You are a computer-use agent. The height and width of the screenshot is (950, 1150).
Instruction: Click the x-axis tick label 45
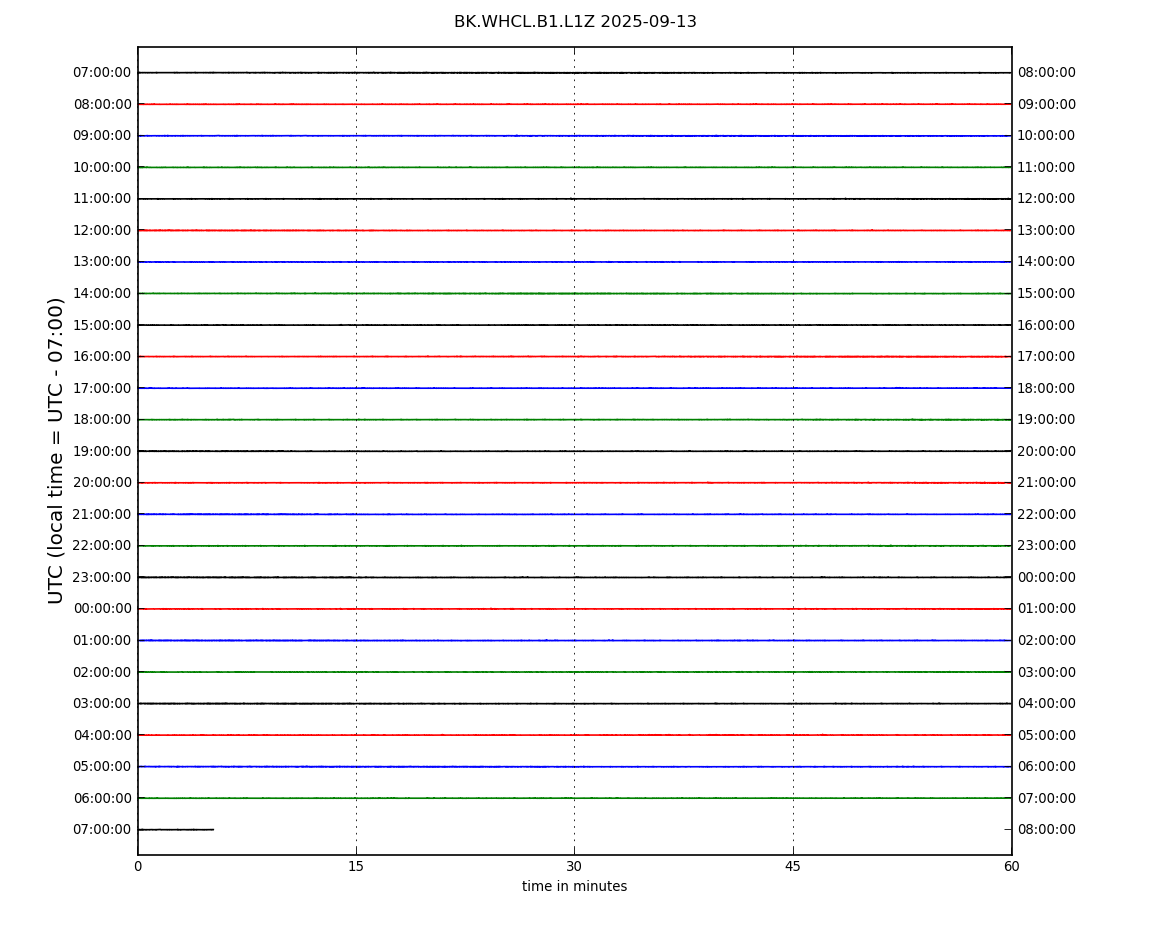click(x=793, y=866)
